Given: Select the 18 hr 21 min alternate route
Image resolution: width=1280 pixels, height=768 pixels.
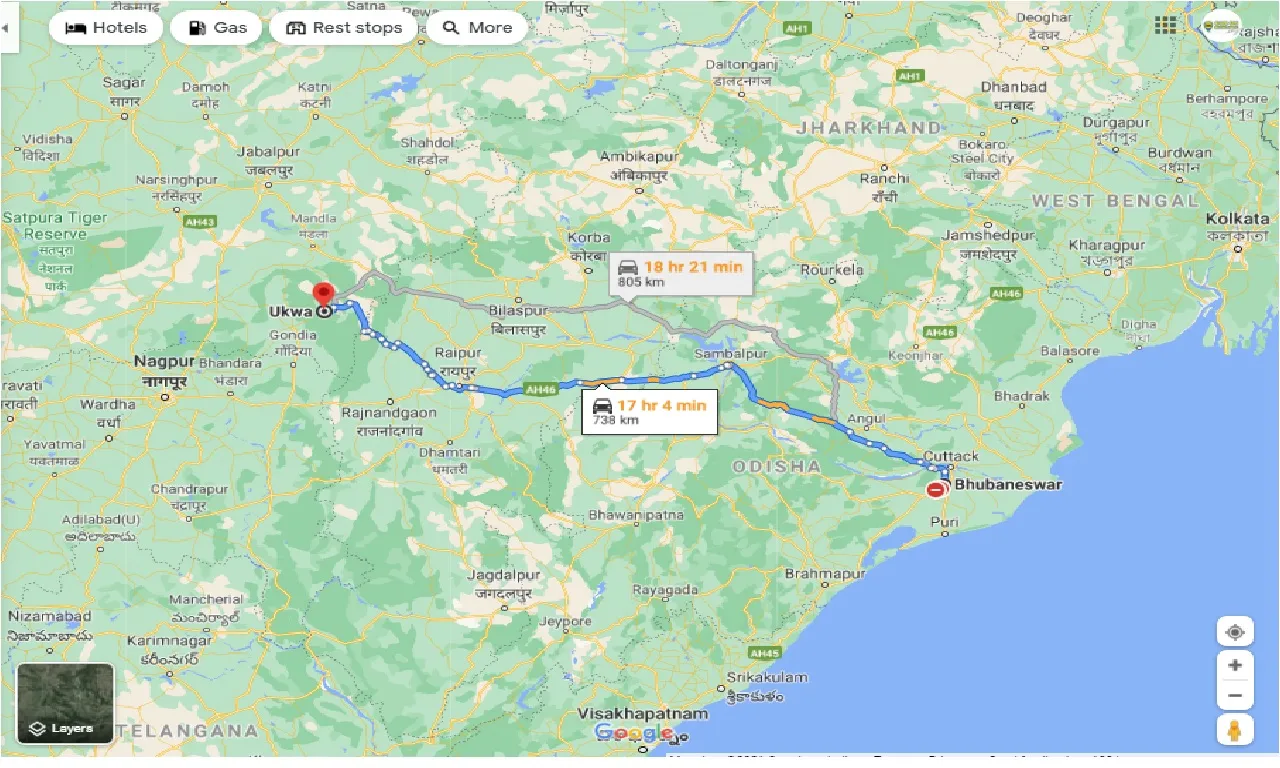Looking at the screenshot, I should (x=680, y=273).
